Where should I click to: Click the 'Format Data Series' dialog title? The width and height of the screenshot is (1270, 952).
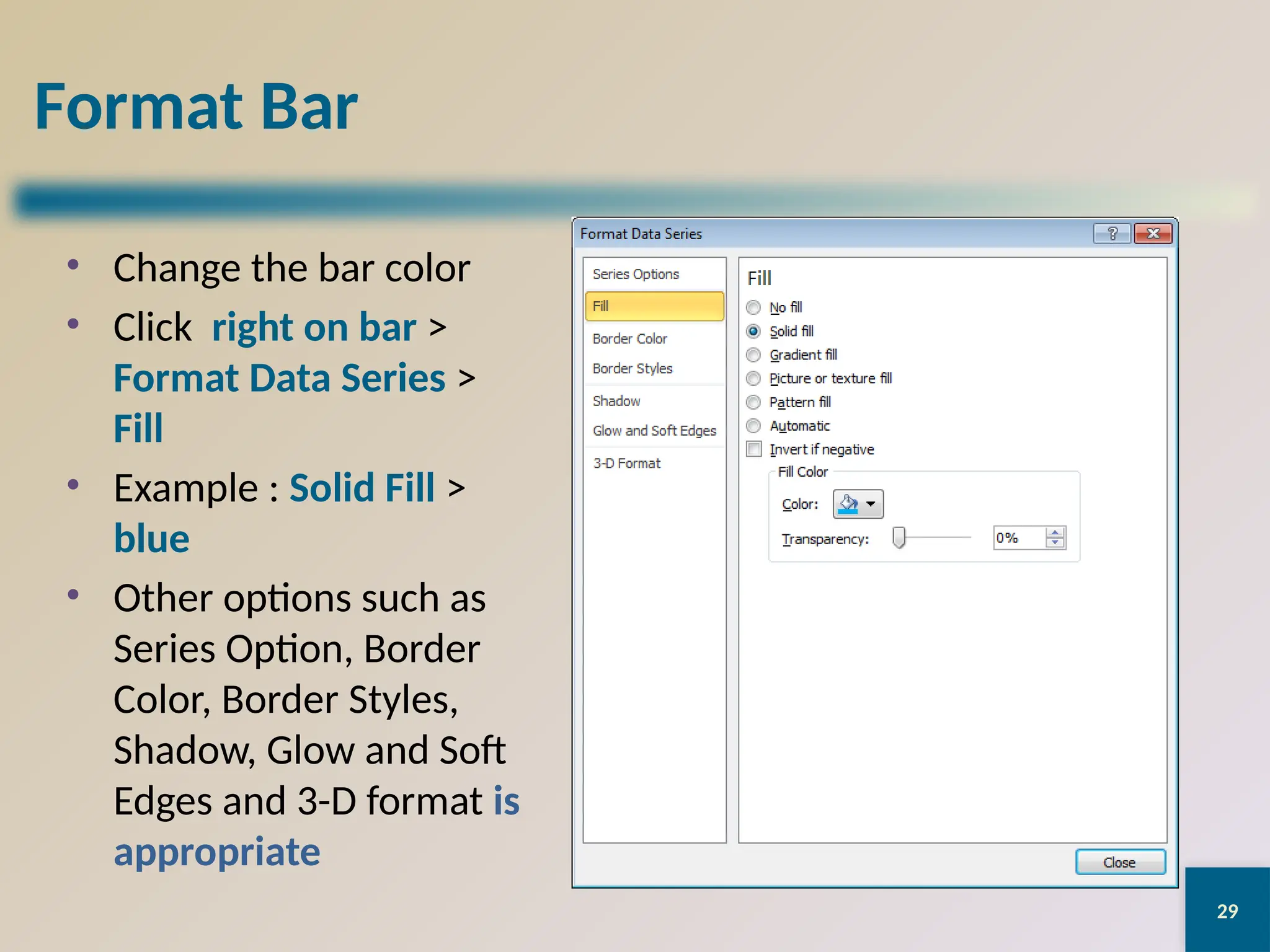point(641,234)
